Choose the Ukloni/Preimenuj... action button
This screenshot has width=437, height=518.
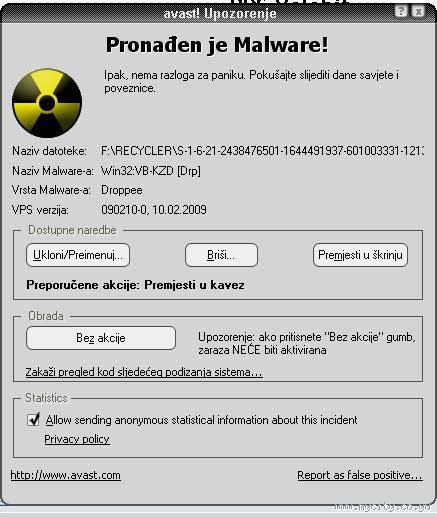(78, 255)
